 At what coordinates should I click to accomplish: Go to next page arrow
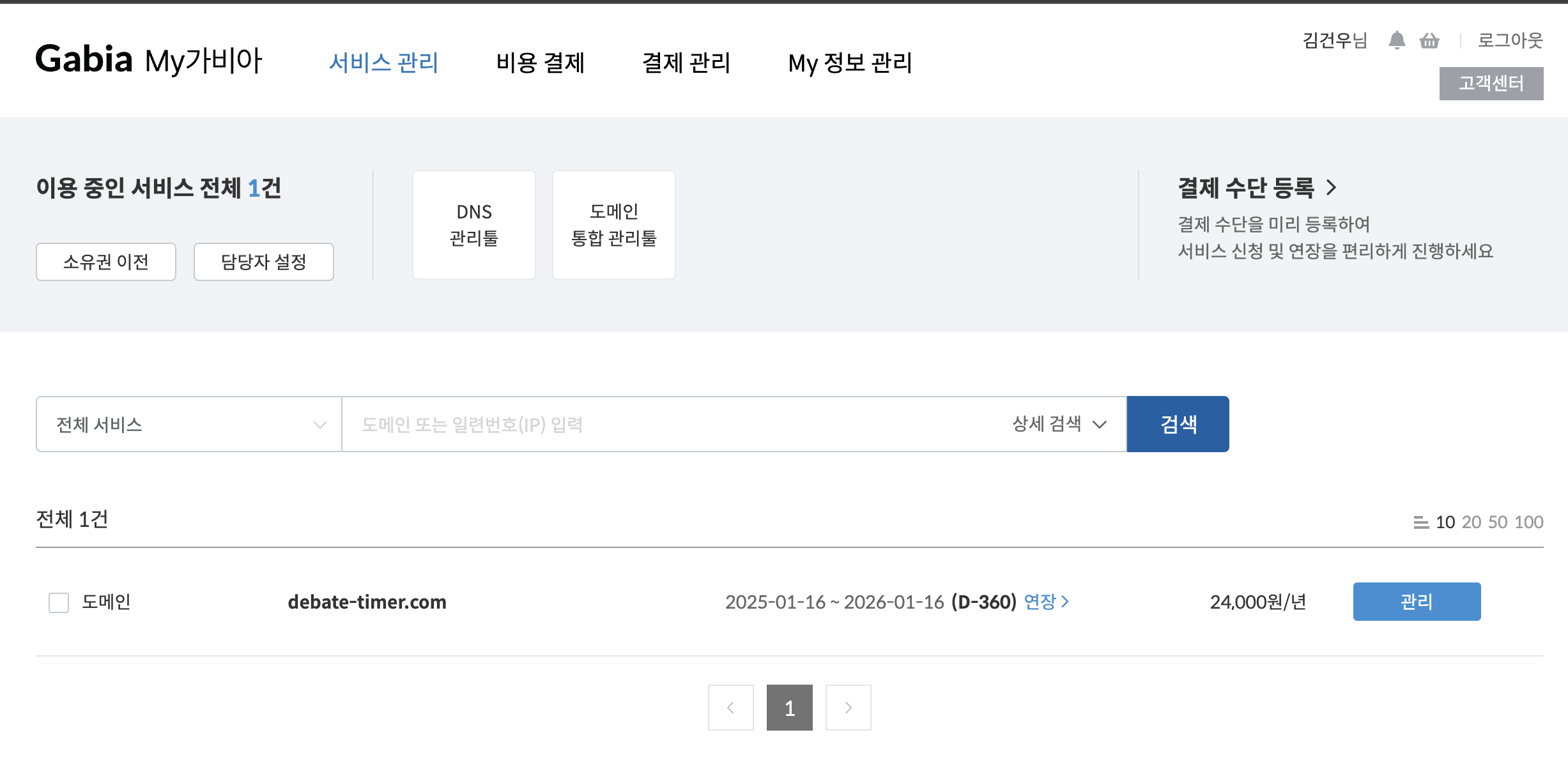(848, 708)
